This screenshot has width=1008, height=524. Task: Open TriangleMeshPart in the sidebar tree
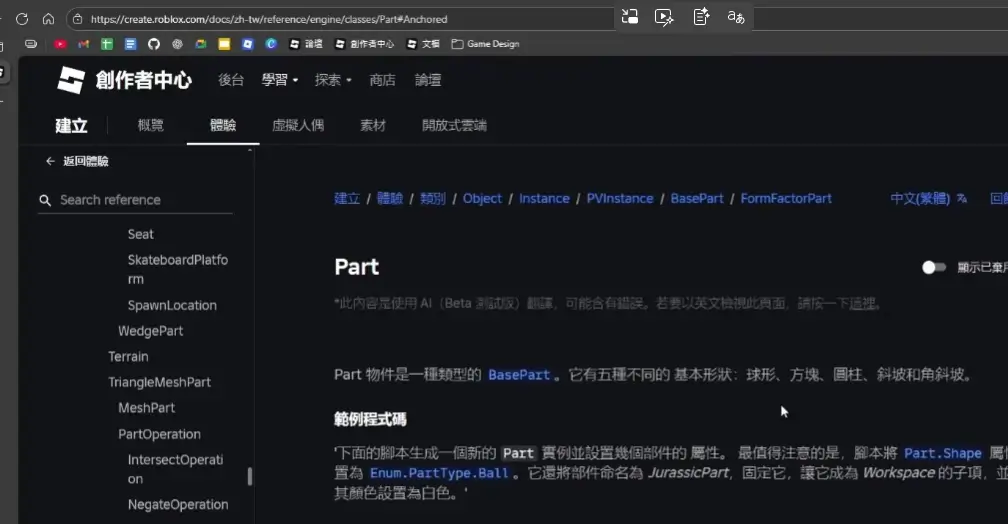[159, 383]
